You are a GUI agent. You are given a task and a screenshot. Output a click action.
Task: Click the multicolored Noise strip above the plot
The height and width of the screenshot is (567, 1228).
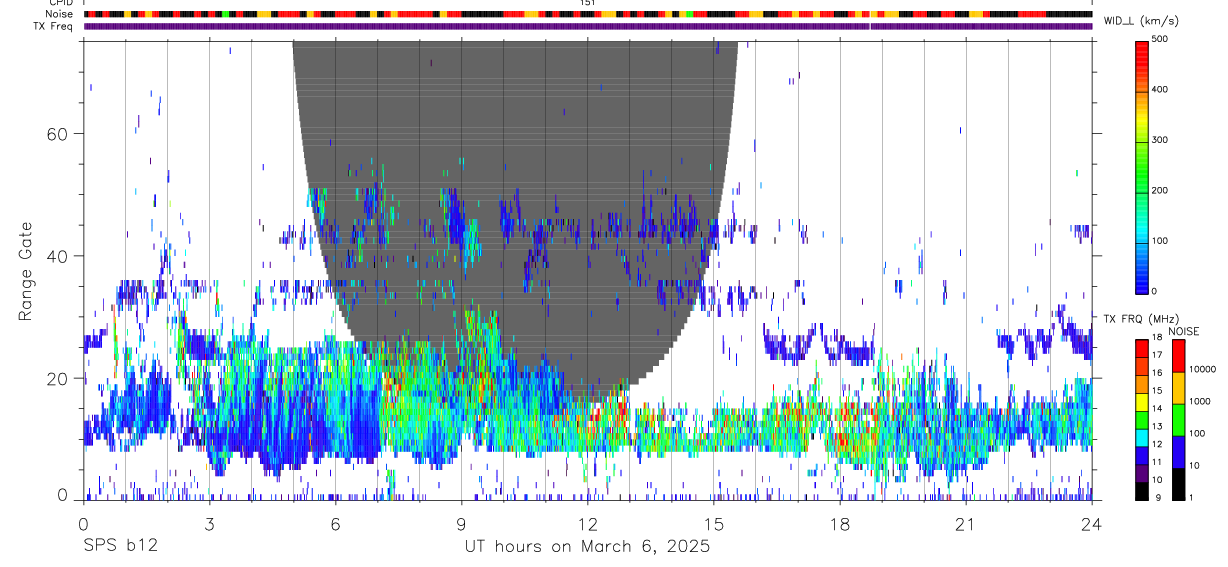pos(588,14)
